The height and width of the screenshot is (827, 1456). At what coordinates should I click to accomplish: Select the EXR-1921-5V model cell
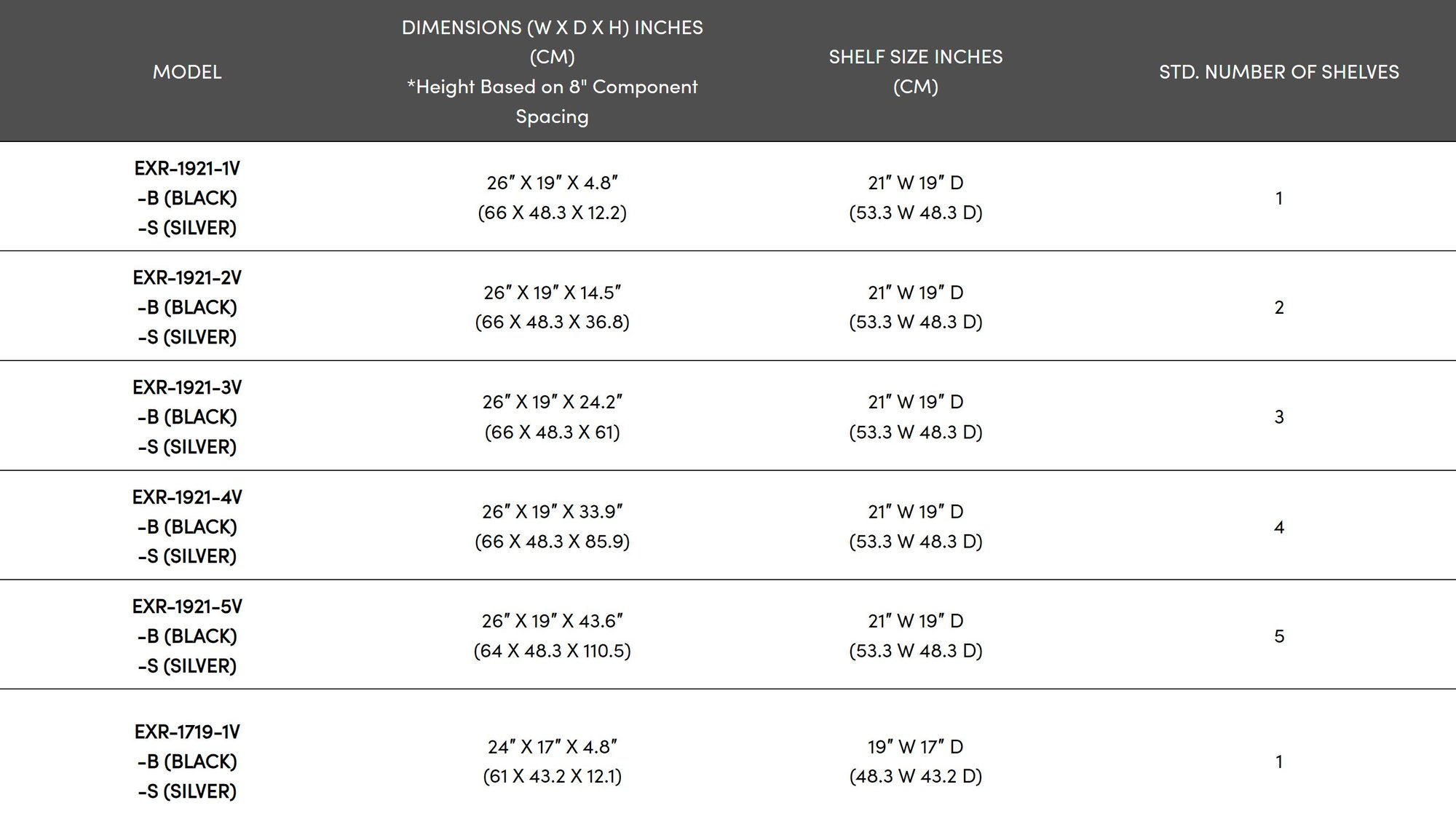[x=187, y=636]
